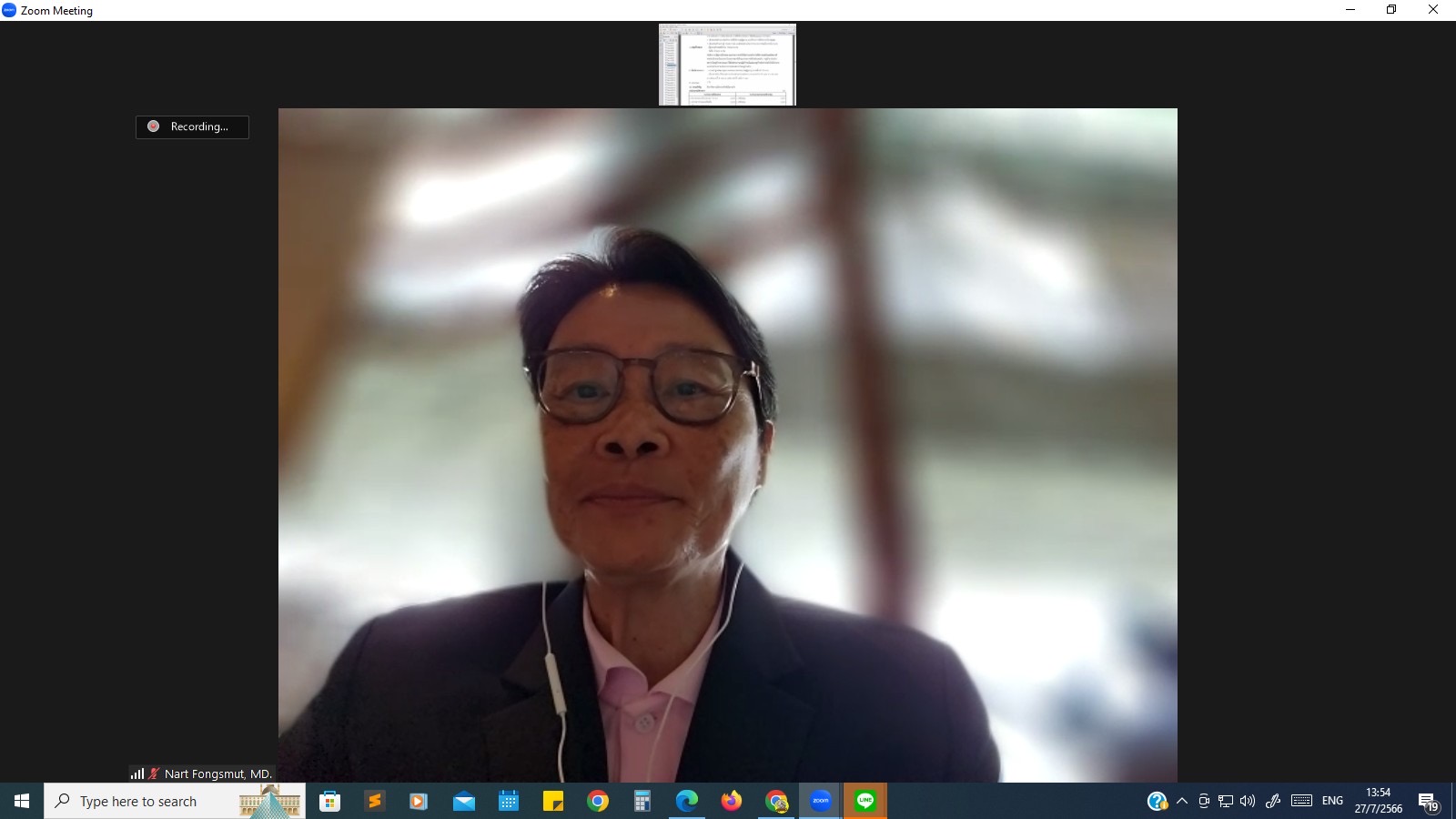Open the LINE app on the taskbar
The image size is (1456, 819).
pyautogui.click(x=865, y=801)
